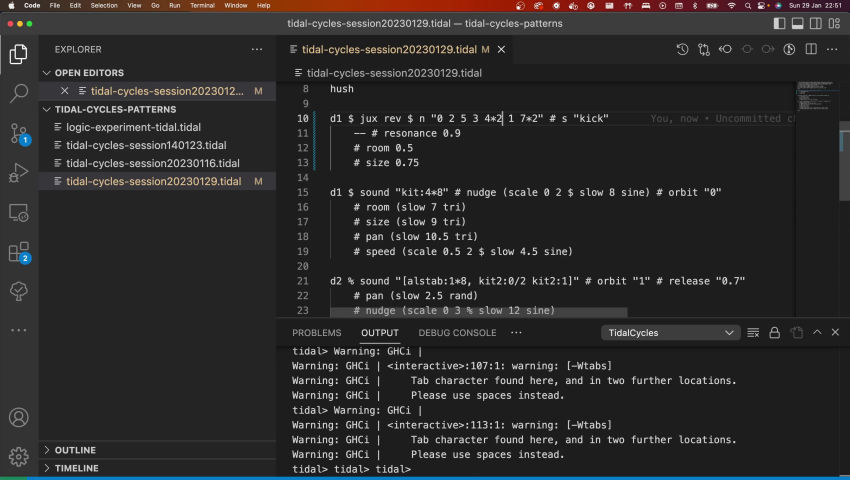Switch to the Output tab
Screen dimensions: 850x480
click(379, 332)
